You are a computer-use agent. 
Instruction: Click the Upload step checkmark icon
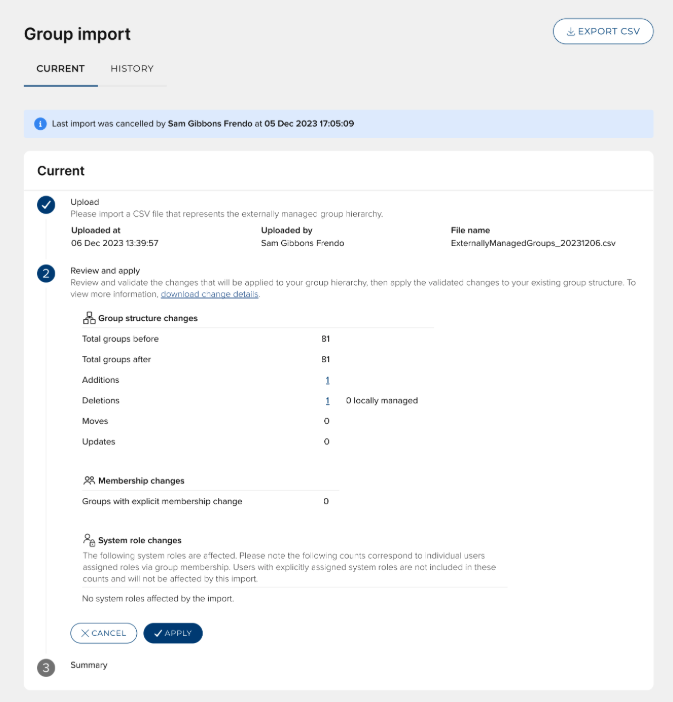[x=46, y=205]
